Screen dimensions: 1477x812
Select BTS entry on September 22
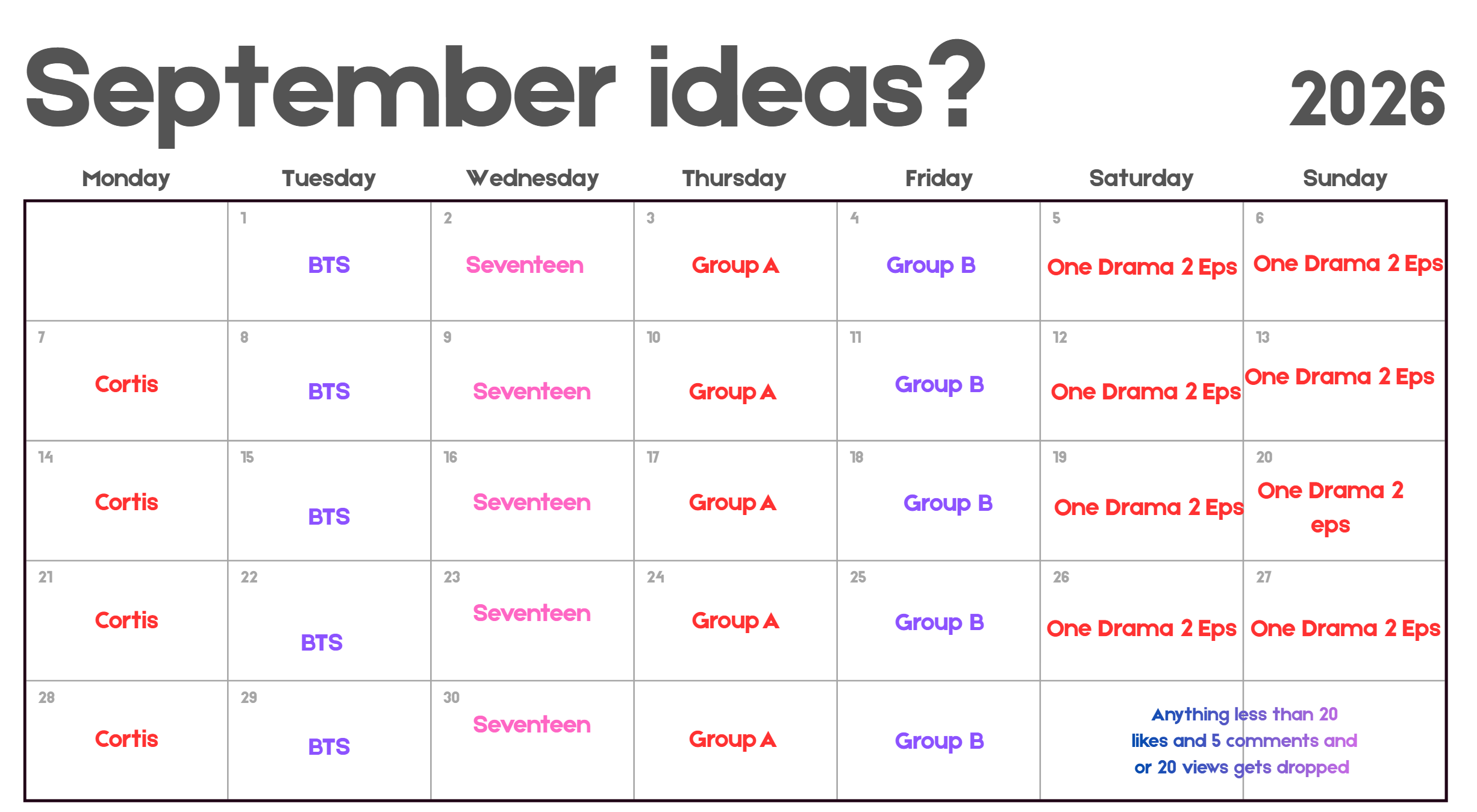coord(322,643)
